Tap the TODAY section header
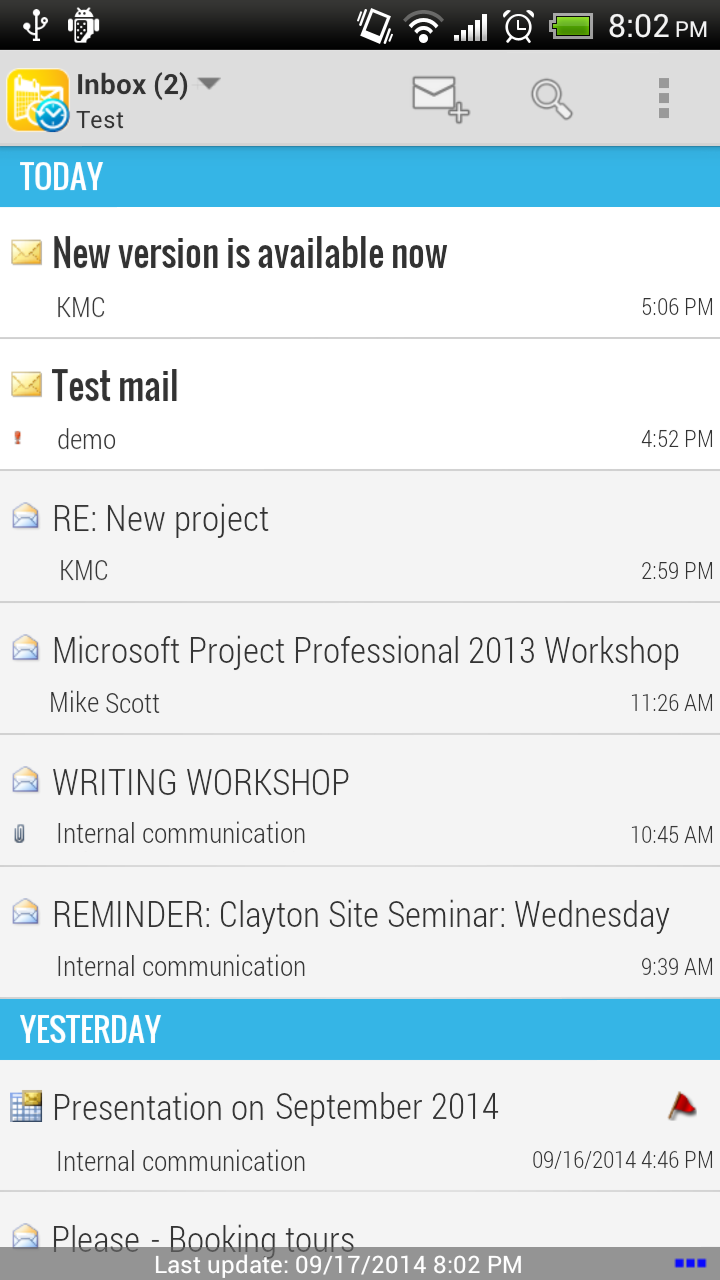The width and height of the screenshot is (720, 1280). tap(360, 176)
